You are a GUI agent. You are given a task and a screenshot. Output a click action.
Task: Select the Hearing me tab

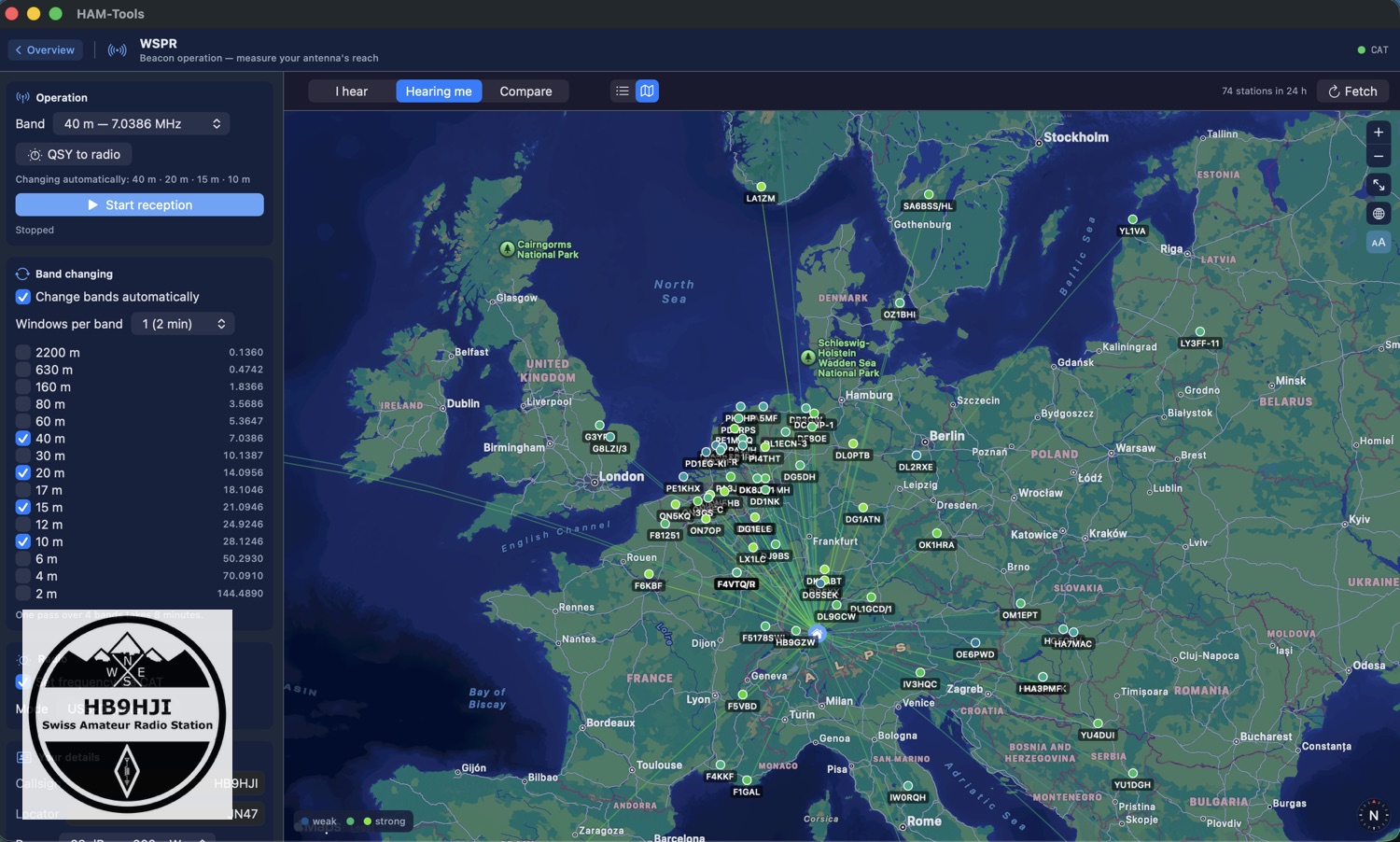439,91
